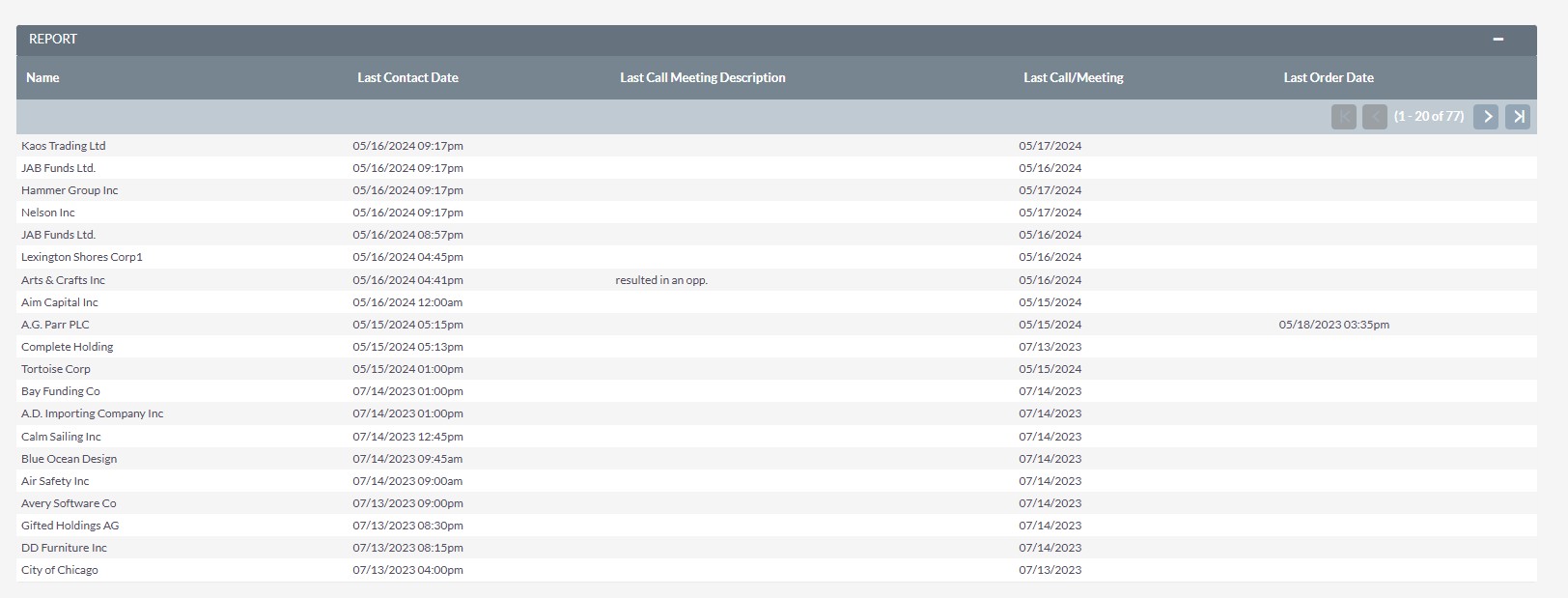
Task: Select Calm Sailing Inc row name
Action: coord(61,437)
